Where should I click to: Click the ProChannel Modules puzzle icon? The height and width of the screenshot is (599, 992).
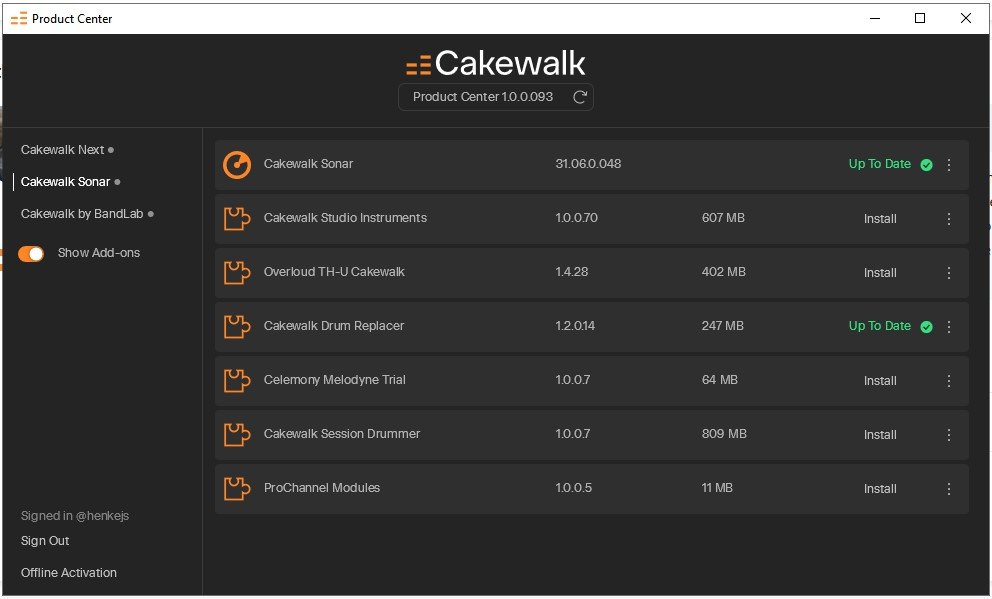(237, 489)
